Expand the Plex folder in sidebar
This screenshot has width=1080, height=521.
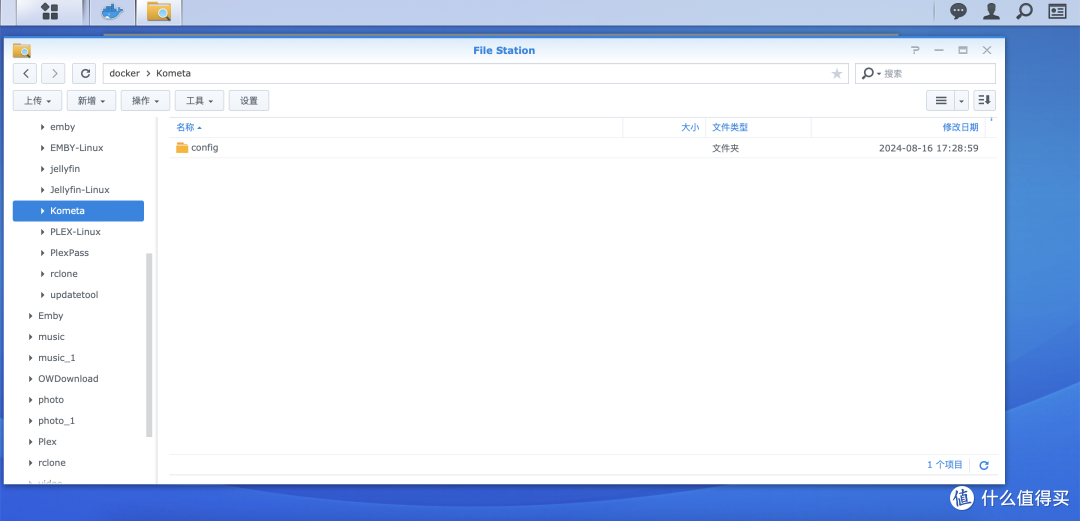click(31, 442)
